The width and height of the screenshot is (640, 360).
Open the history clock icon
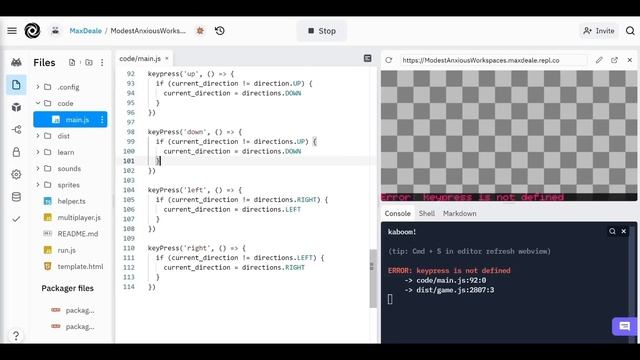(220, 31)
